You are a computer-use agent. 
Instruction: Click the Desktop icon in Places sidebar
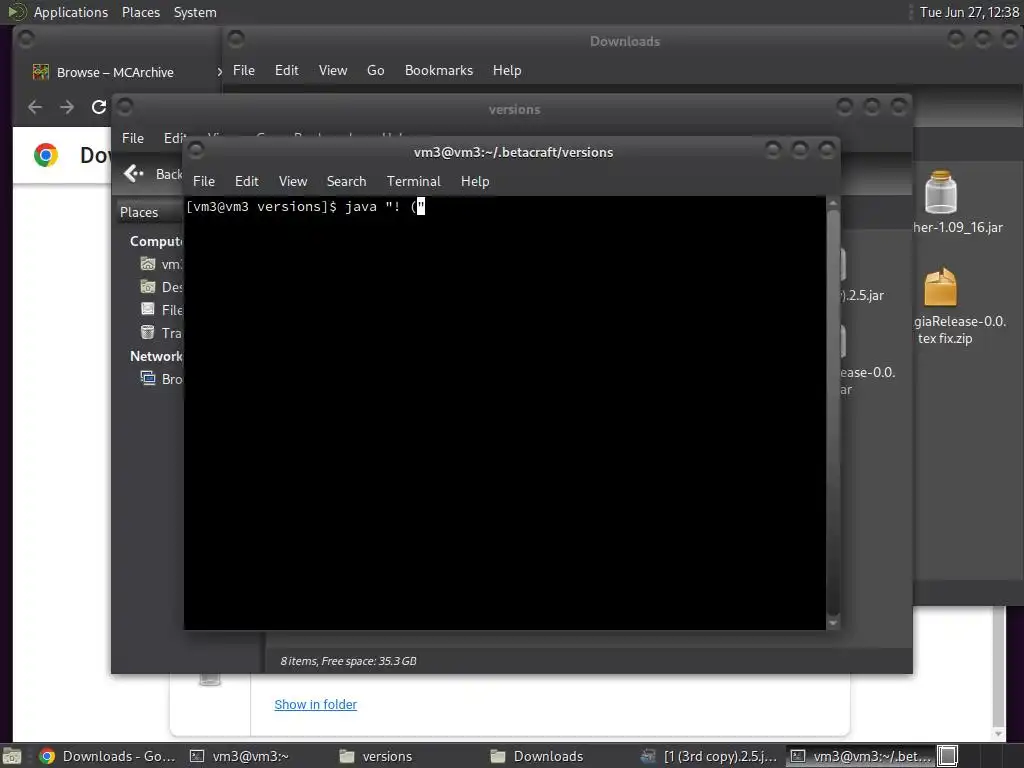click(x=148, y=286)
